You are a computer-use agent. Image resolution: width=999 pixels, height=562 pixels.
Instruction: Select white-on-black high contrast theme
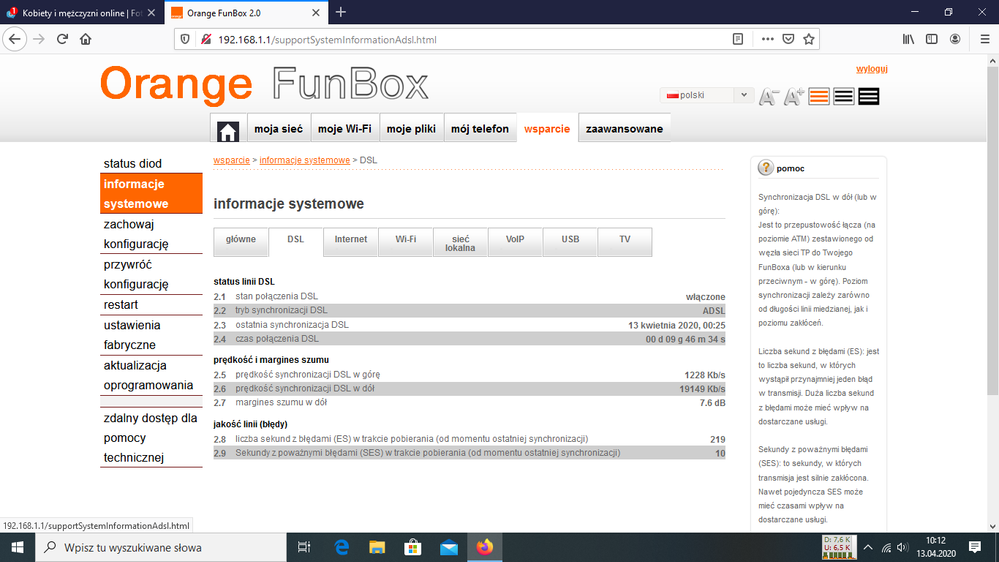pyautogui.click(x=868, y=96)
